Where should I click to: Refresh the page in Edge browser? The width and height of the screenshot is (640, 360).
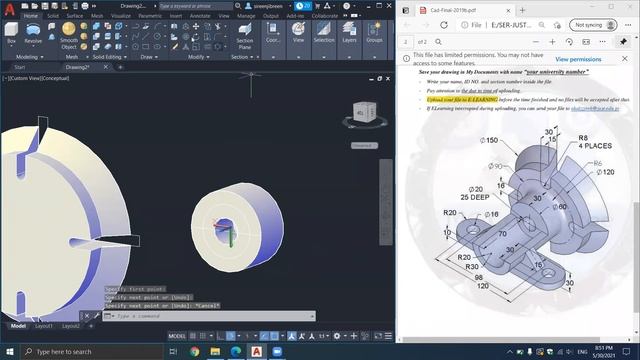pos(444,25)
